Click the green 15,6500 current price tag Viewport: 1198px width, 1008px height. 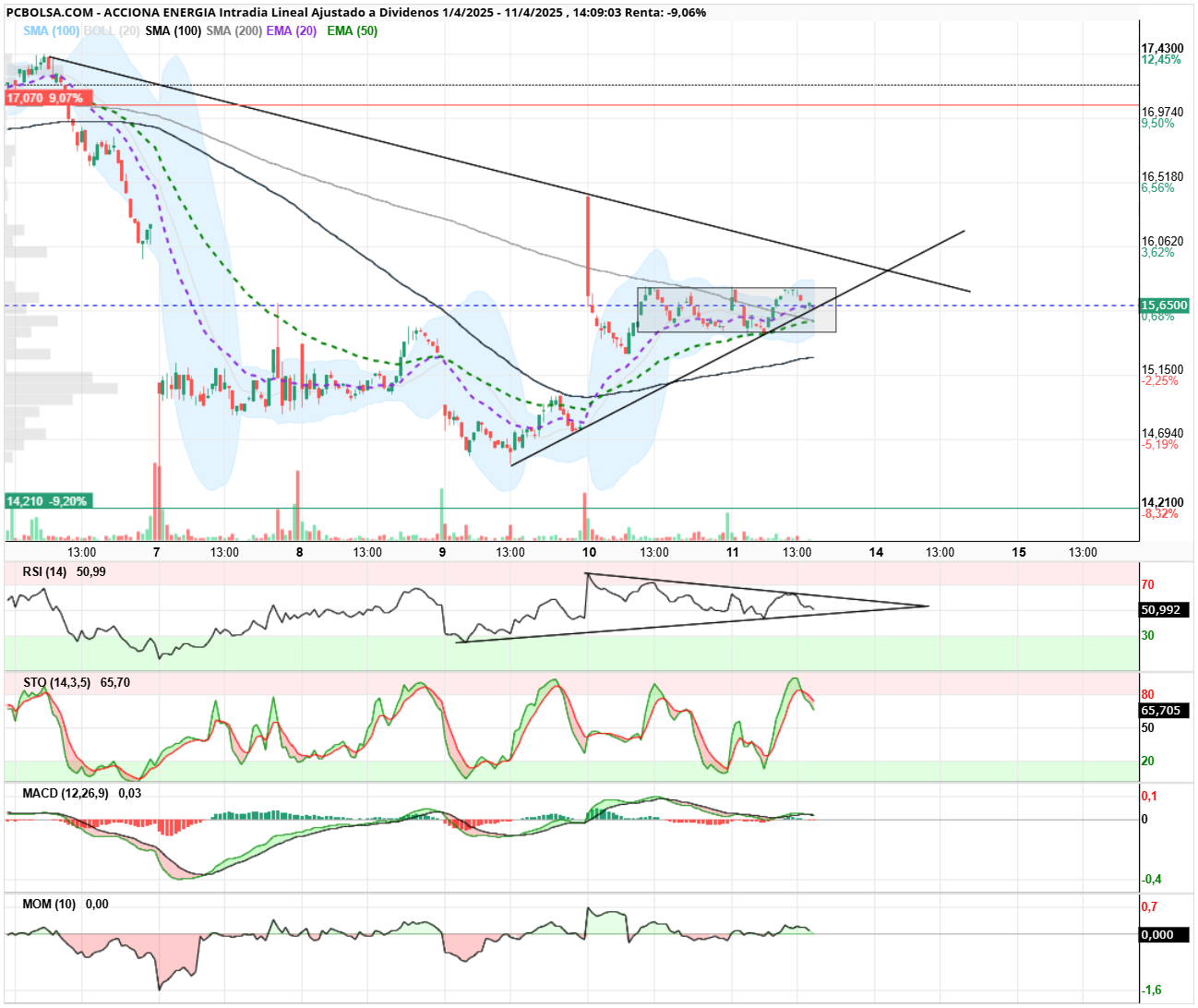(1165, 306)
